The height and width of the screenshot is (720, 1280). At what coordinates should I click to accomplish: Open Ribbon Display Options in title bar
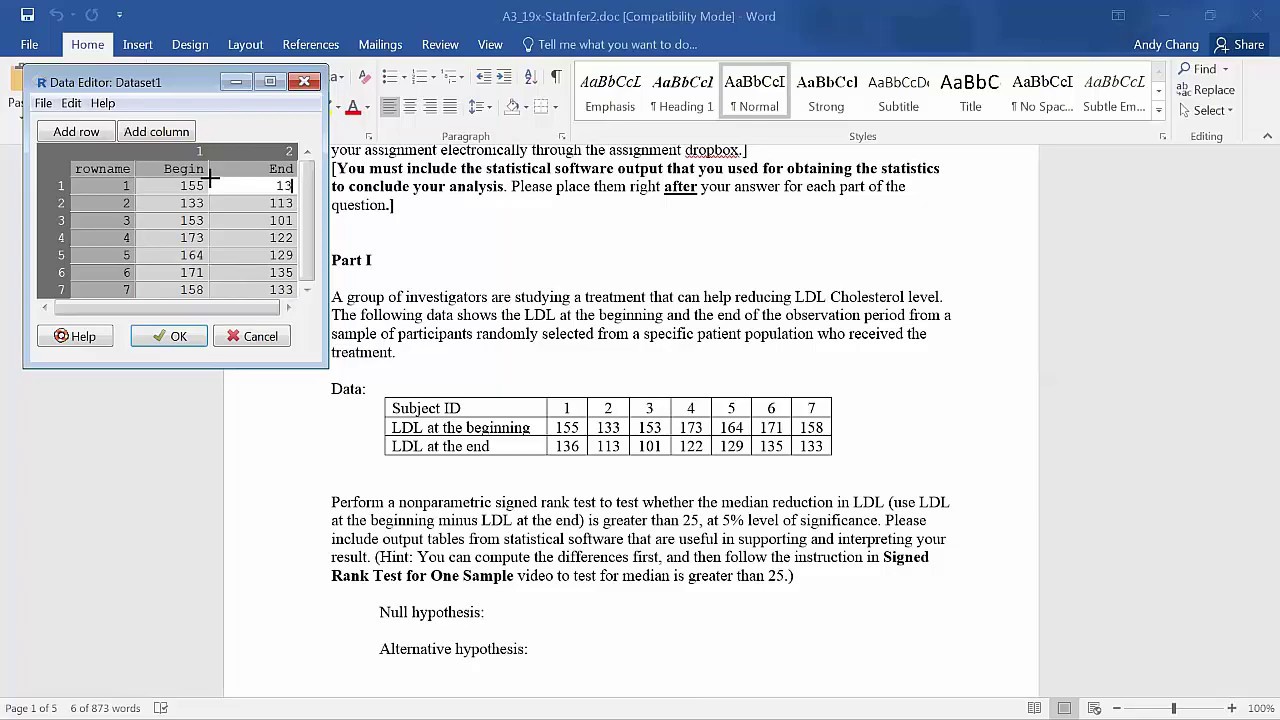[x=1118, y=15]
